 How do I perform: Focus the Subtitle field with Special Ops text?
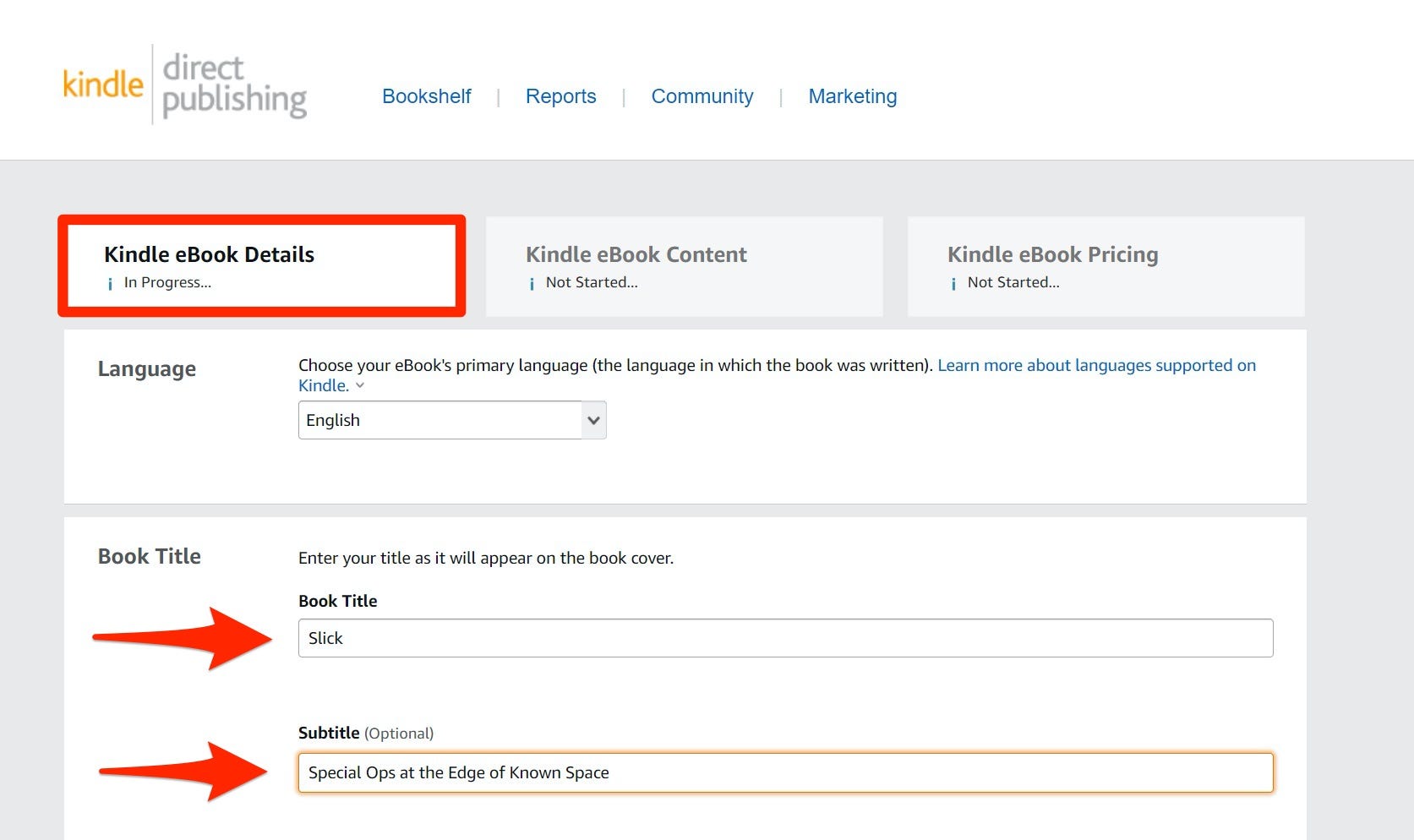tap(785, 772)
